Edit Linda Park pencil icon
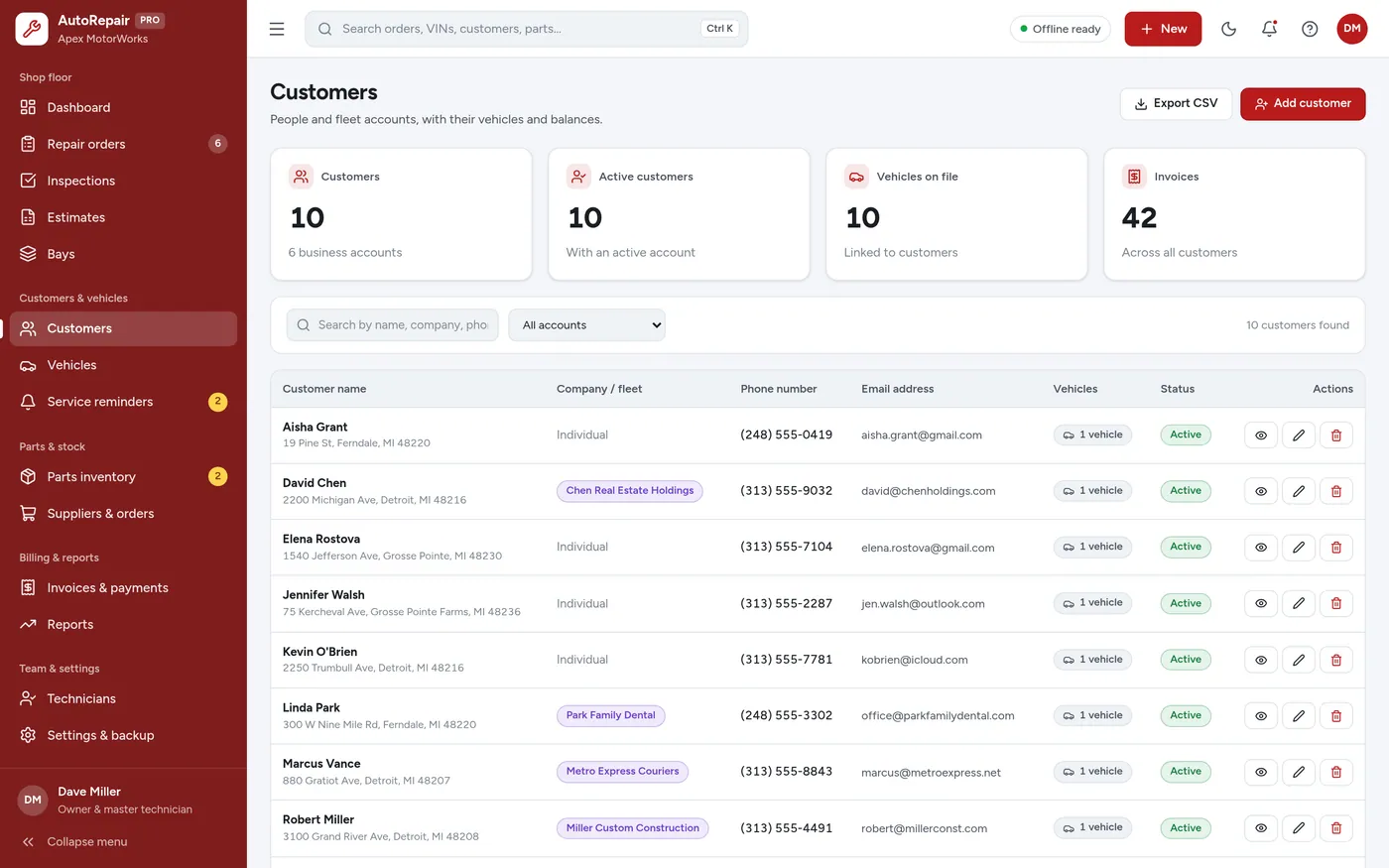Viewport: 1389px width, 868px height. point(1298,715)
